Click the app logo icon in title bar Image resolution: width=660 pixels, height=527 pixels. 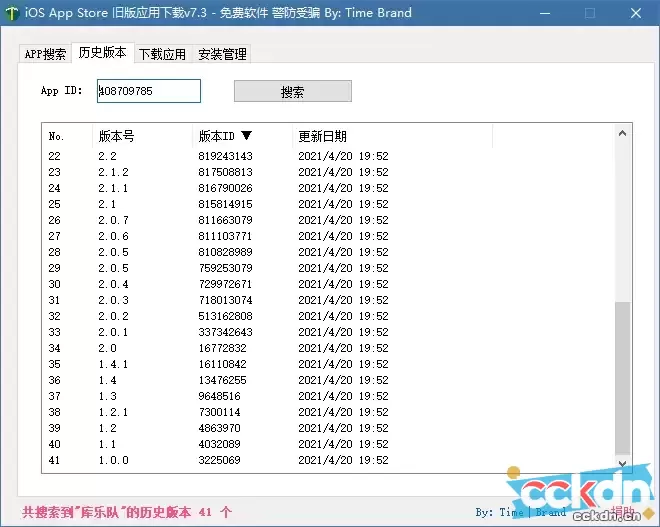pyautogui.click(x=12, y=13)
